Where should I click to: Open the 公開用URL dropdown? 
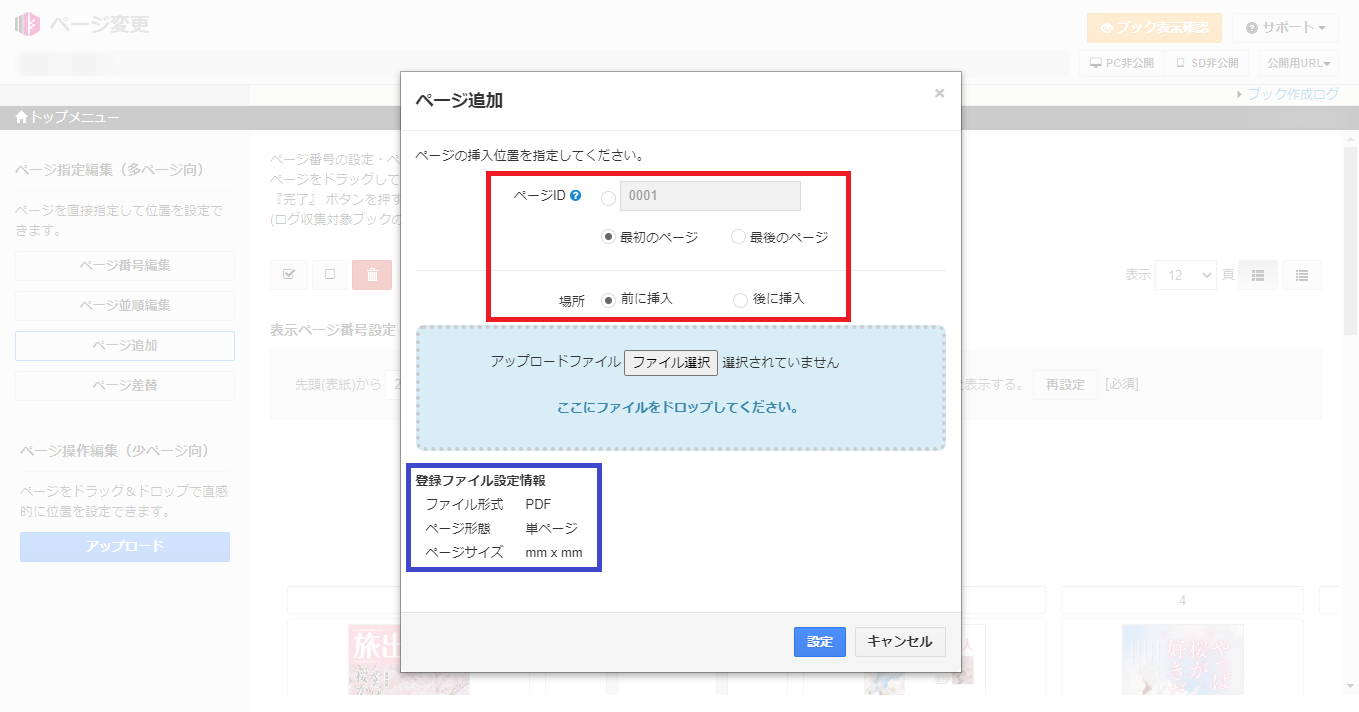tap(1298, 62)
